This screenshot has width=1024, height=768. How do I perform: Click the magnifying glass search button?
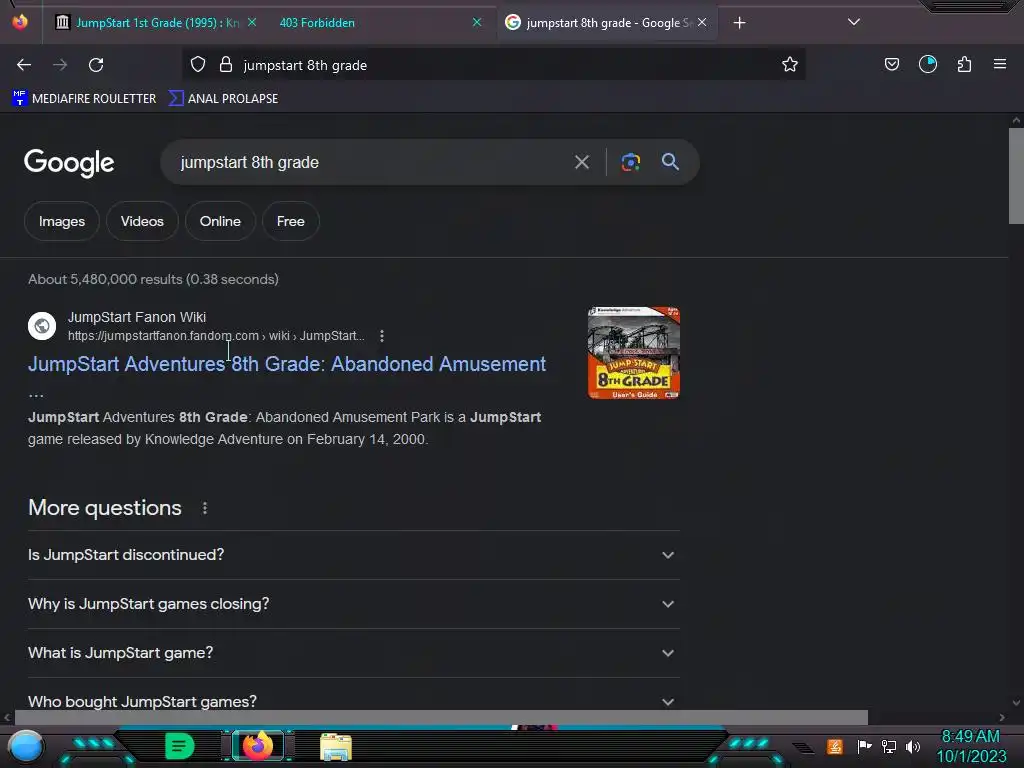670,161
